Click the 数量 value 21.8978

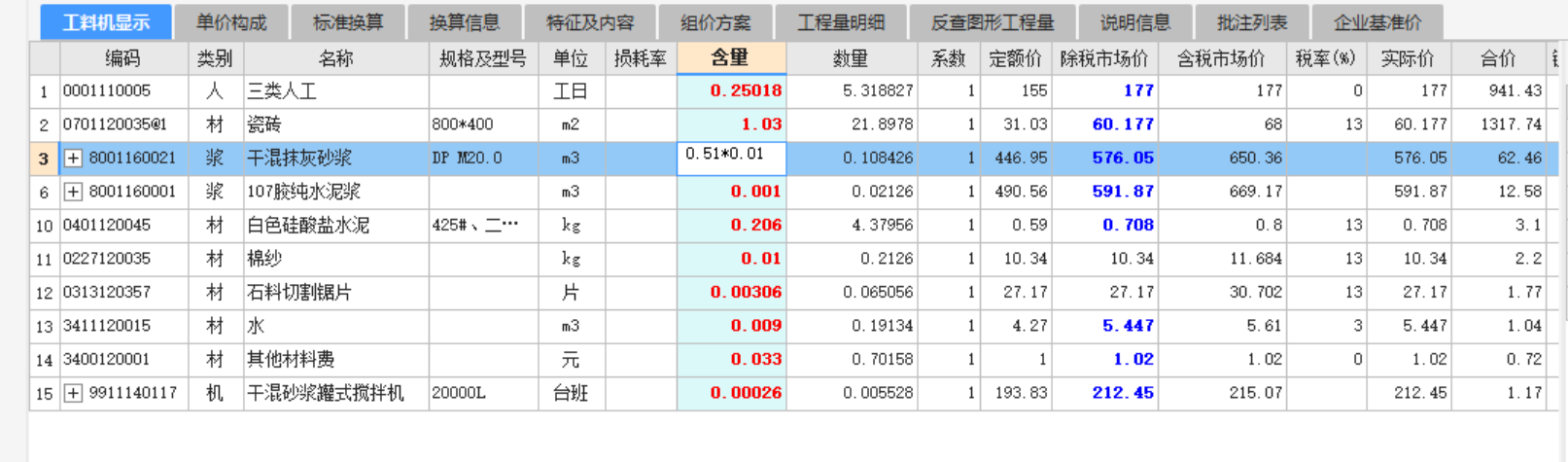click(851, 124)
